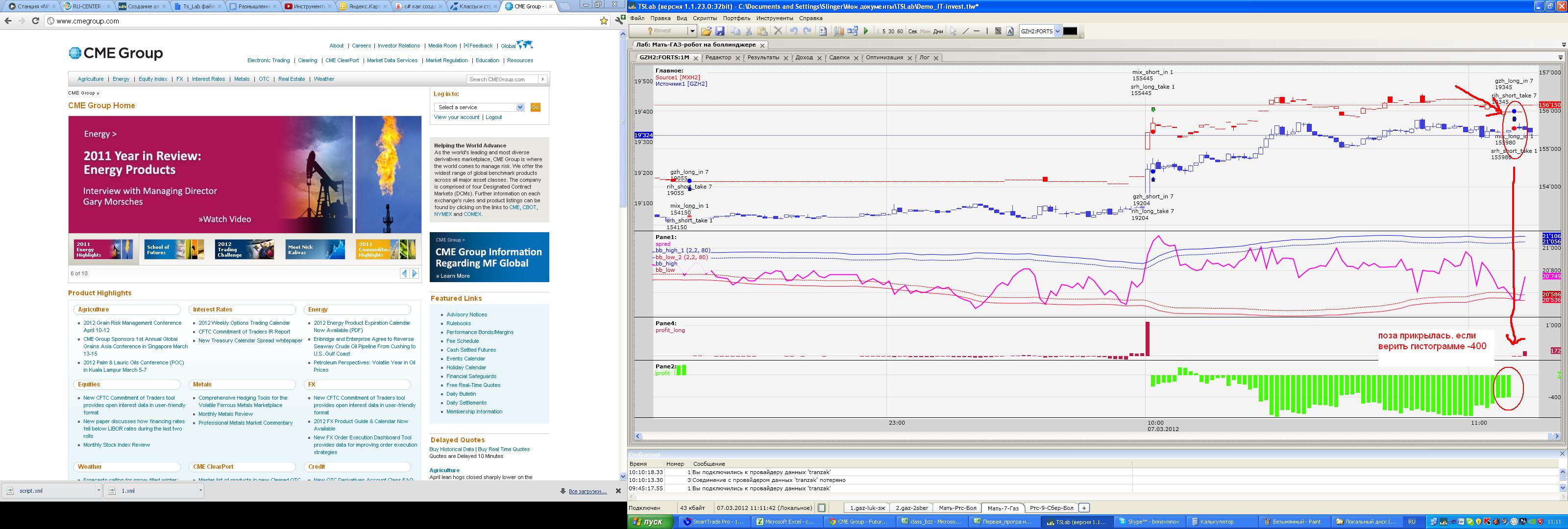Click the text label 'A' tool icon
1568x529 pixels.
click(1010, 31)
